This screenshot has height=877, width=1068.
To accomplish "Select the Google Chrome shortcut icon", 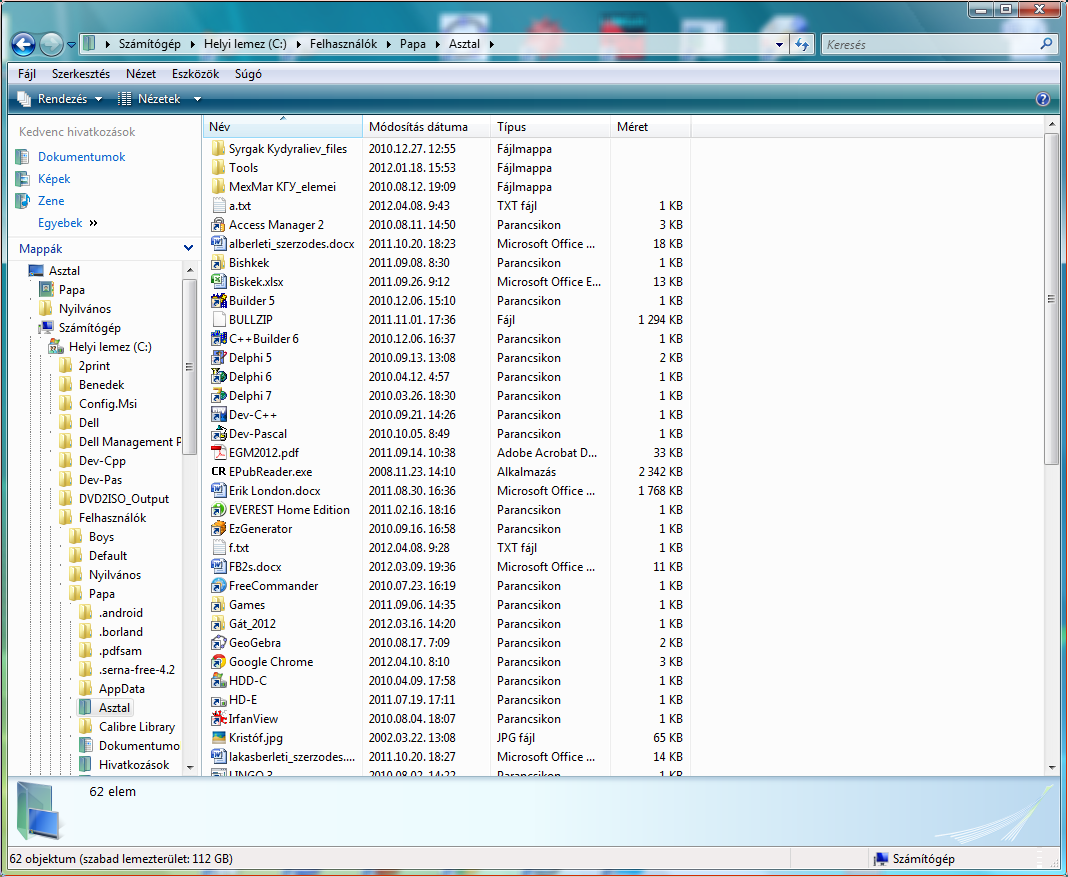I will pyautogui.click(x=218, y=662).
